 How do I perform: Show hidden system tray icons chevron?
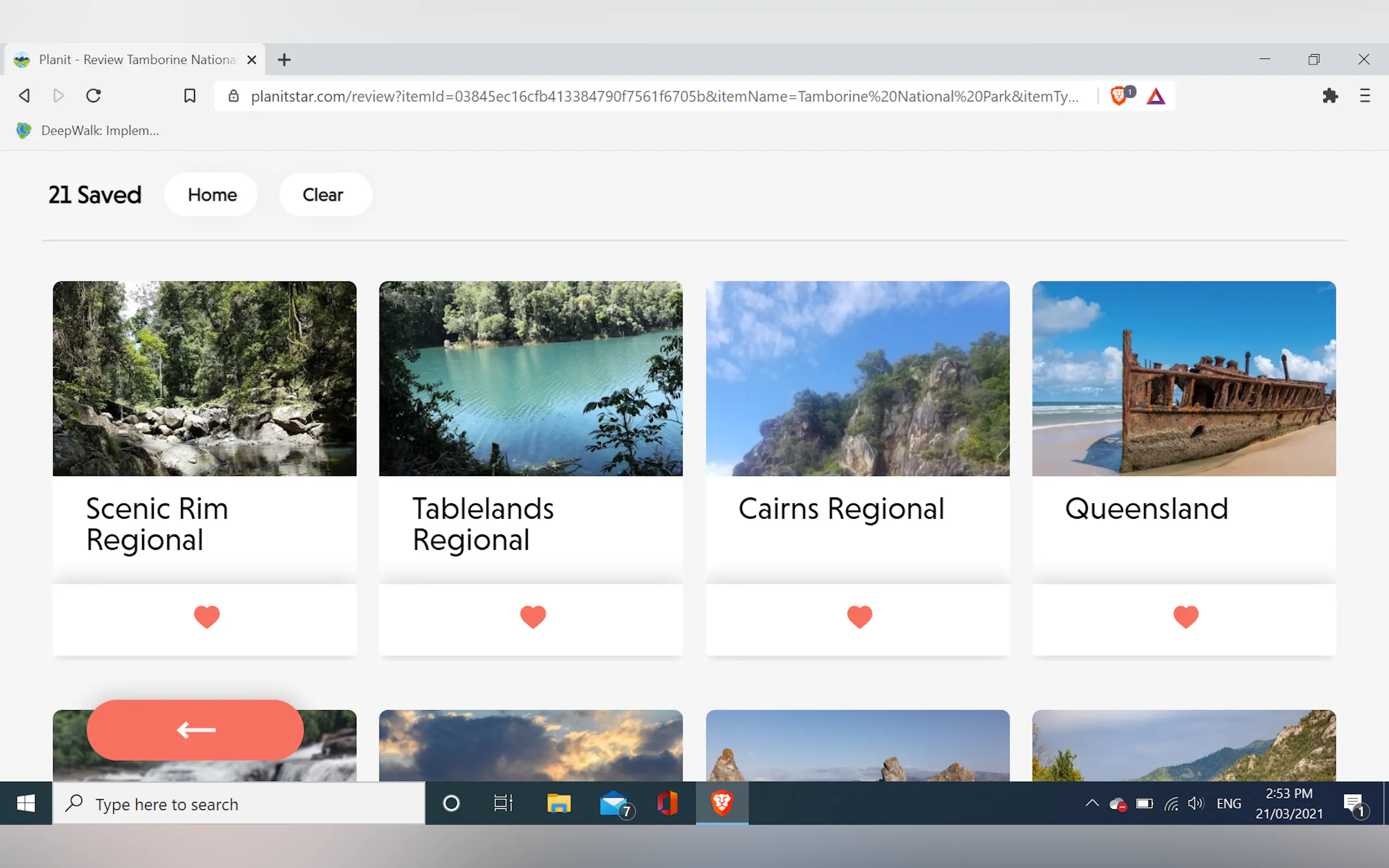pos(1092,803)
